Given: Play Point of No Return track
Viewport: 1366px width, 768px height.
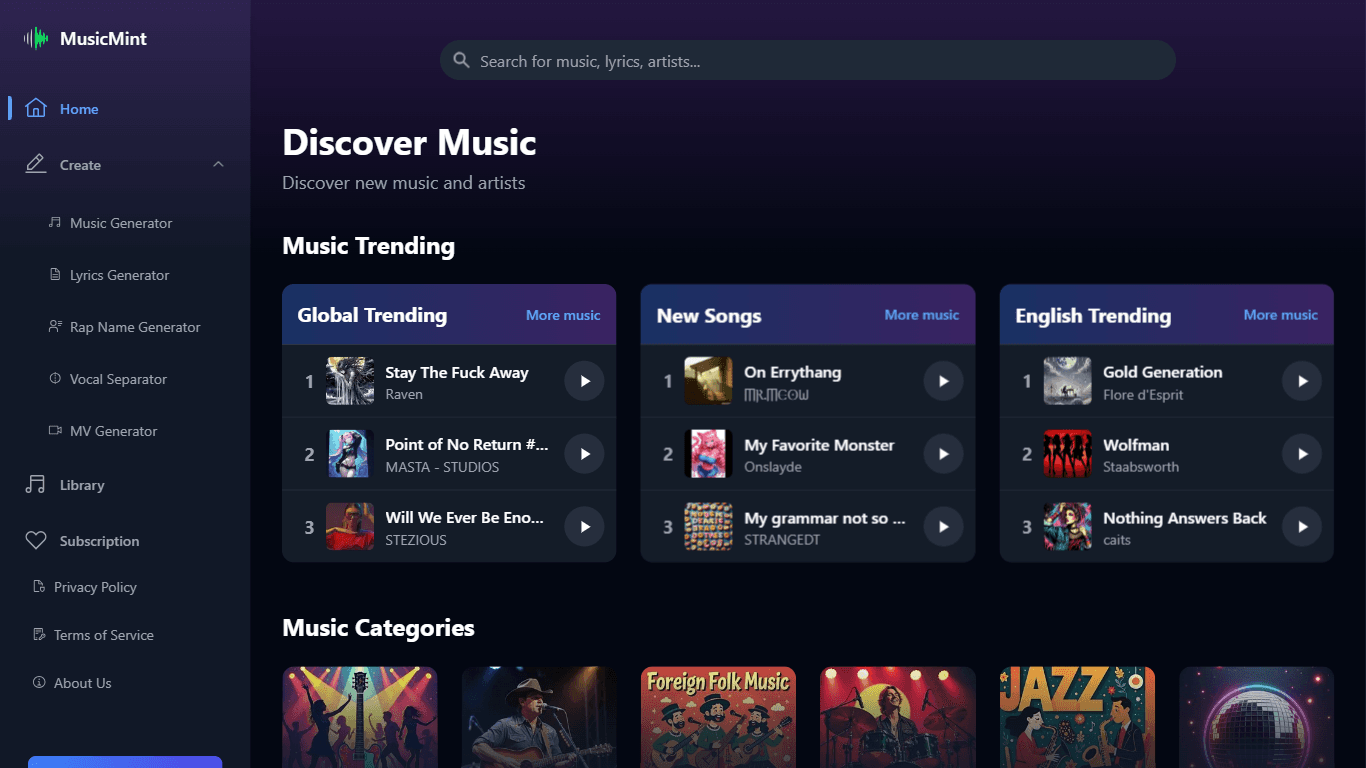Looking at the screenshot, I should (584, 454).
